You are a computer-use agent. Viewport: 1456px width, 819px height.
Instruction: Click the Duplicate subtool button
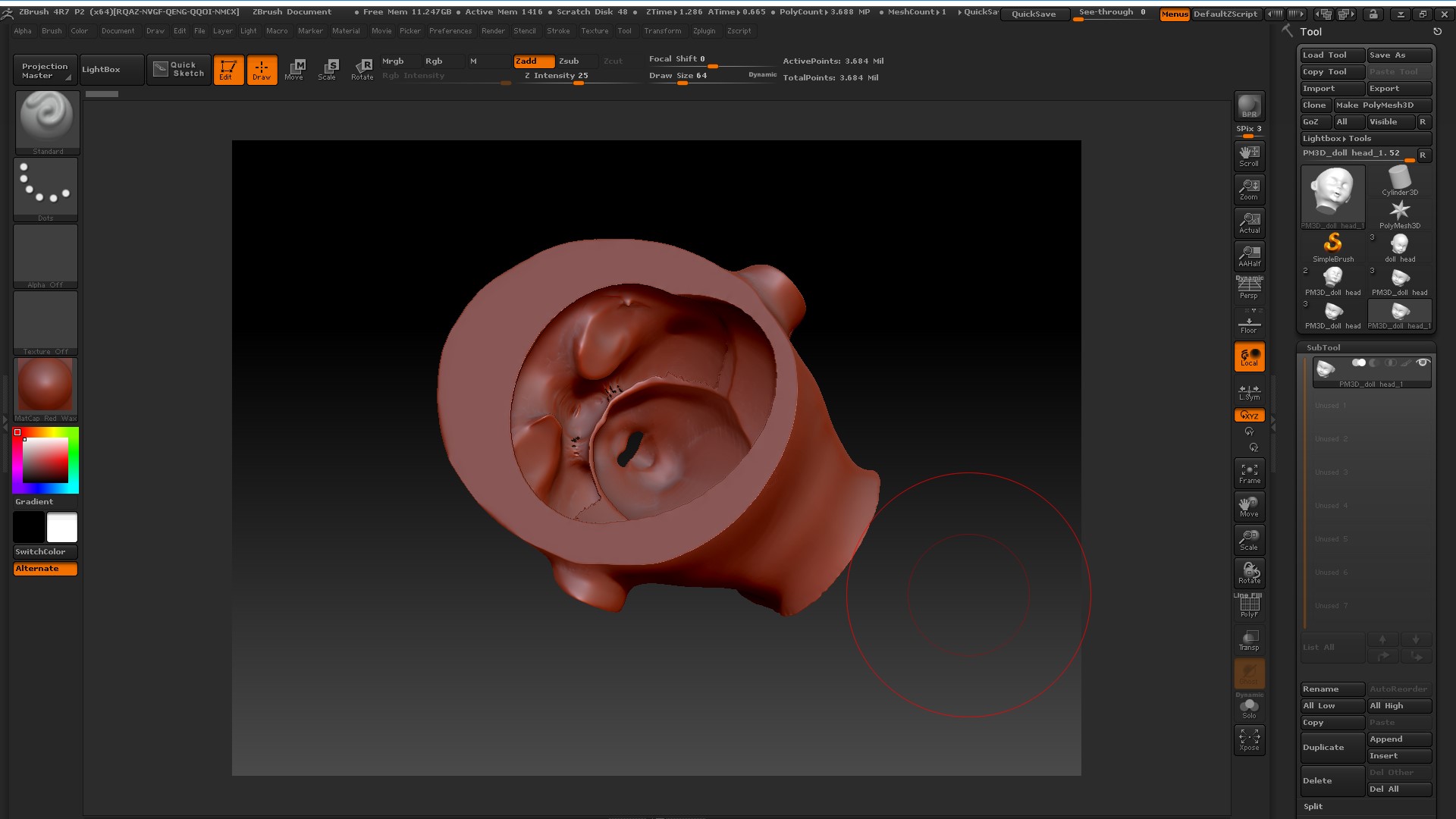pos(1332,747)
